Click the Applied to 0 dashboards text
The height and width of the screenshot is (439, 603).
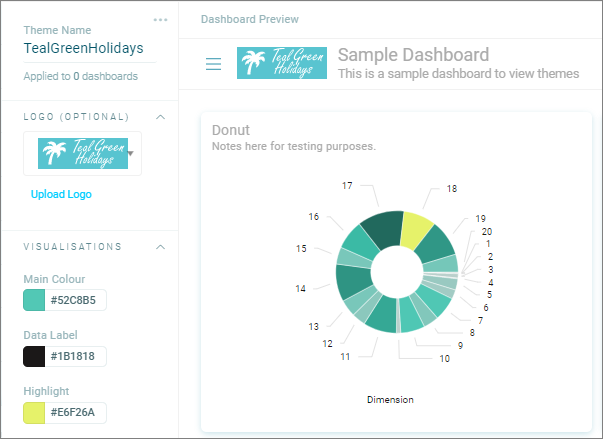[80, 76]
